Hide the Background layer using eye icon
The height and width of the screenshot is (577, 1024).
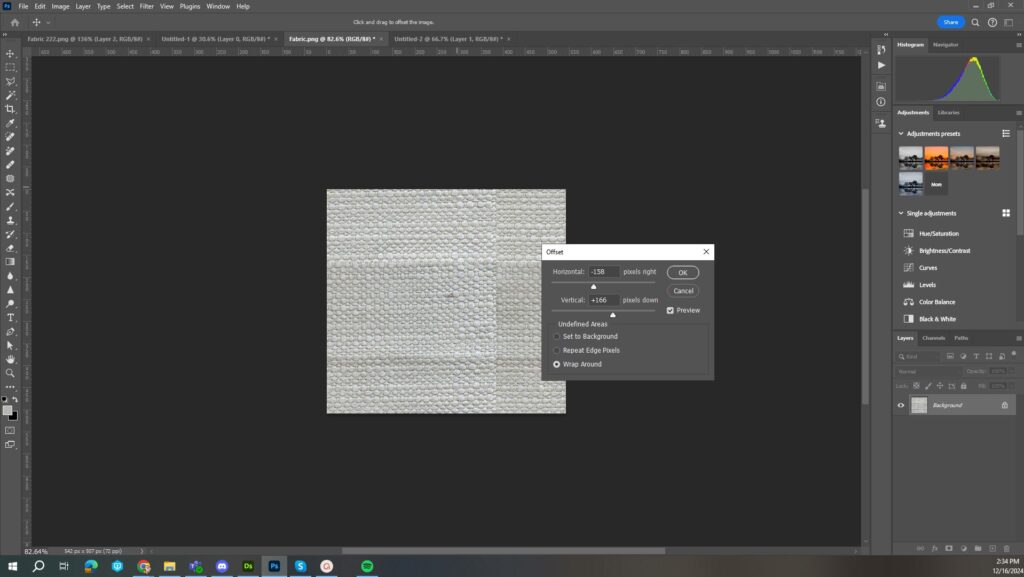[x=901, y=405]
